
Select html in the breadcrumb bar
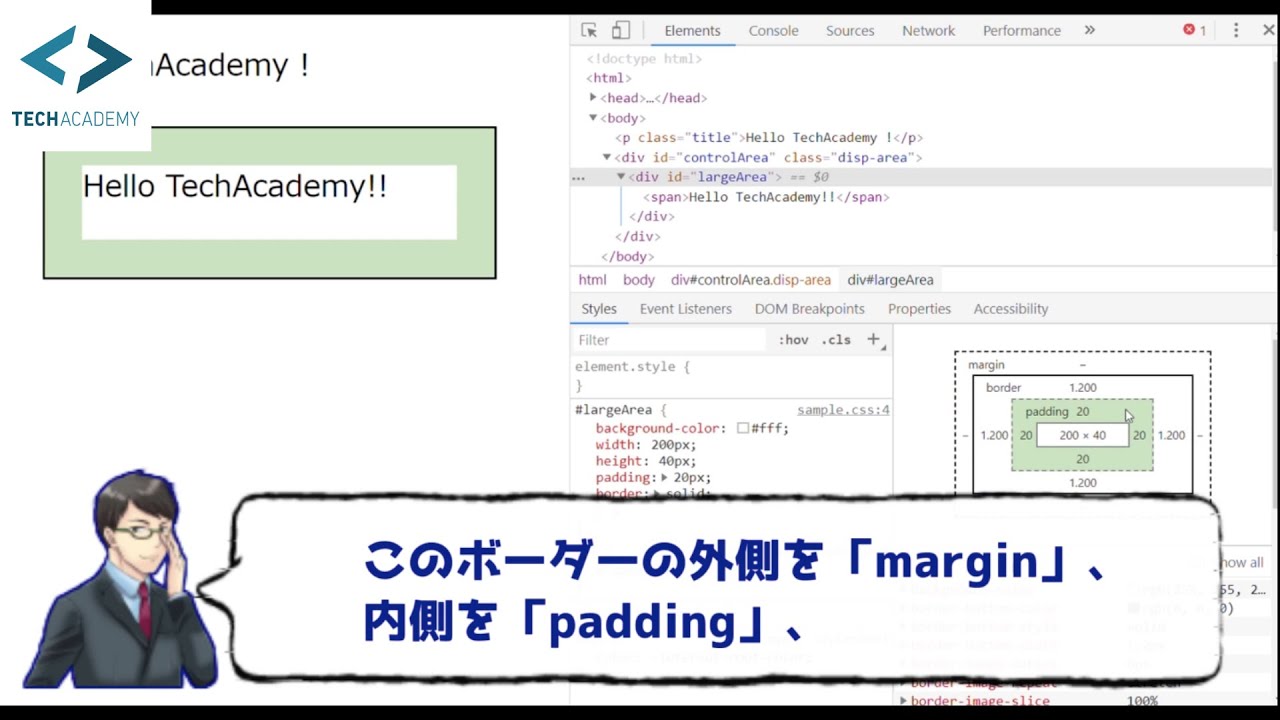click(x=592, y=280)
